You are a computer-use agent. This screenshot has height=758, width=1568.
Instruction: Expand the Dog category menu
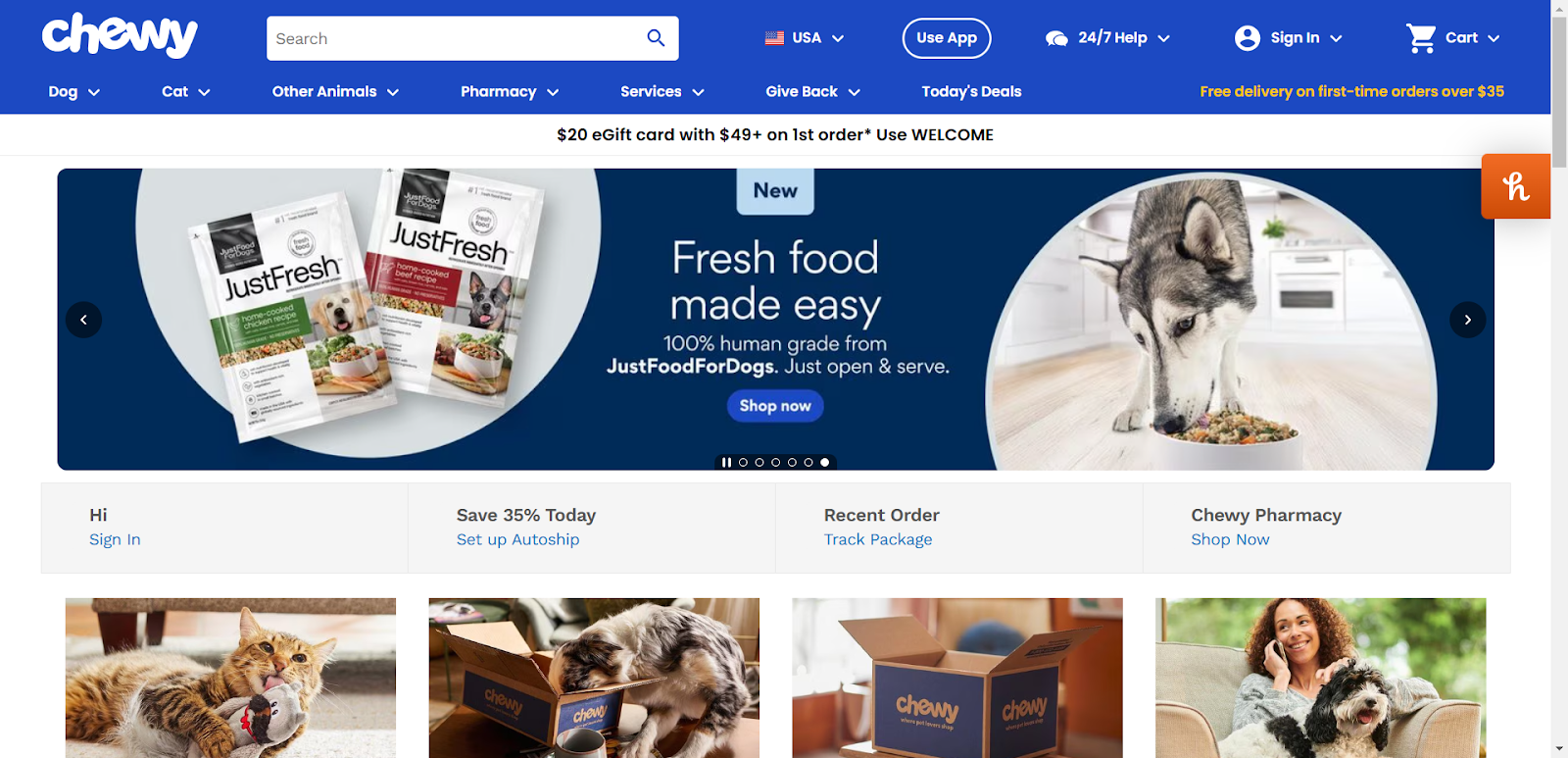pos(74,91)
